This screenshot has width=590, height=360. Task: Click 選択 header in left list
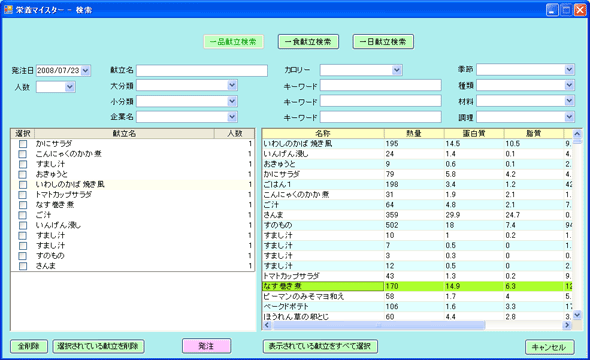[23, 134]
